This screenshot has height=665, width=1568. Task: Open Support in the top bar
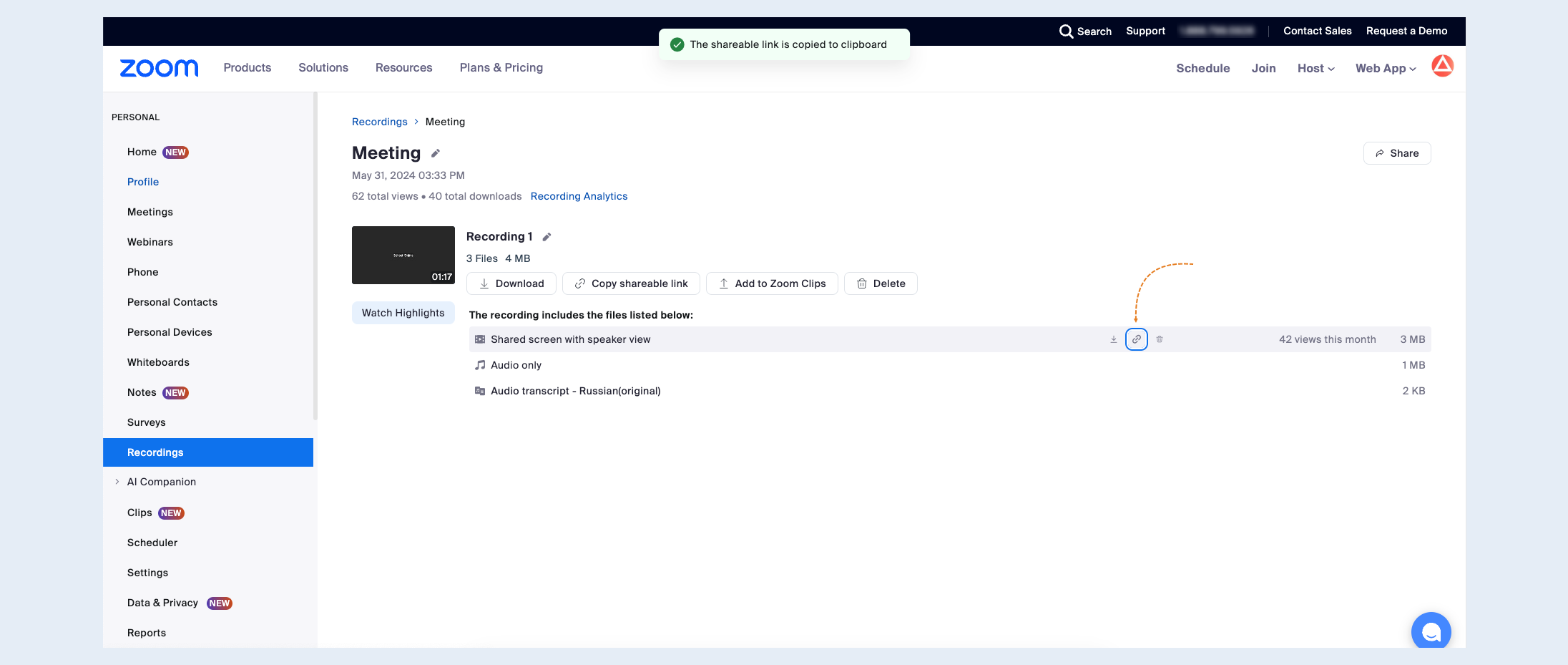click(1146, 31)
